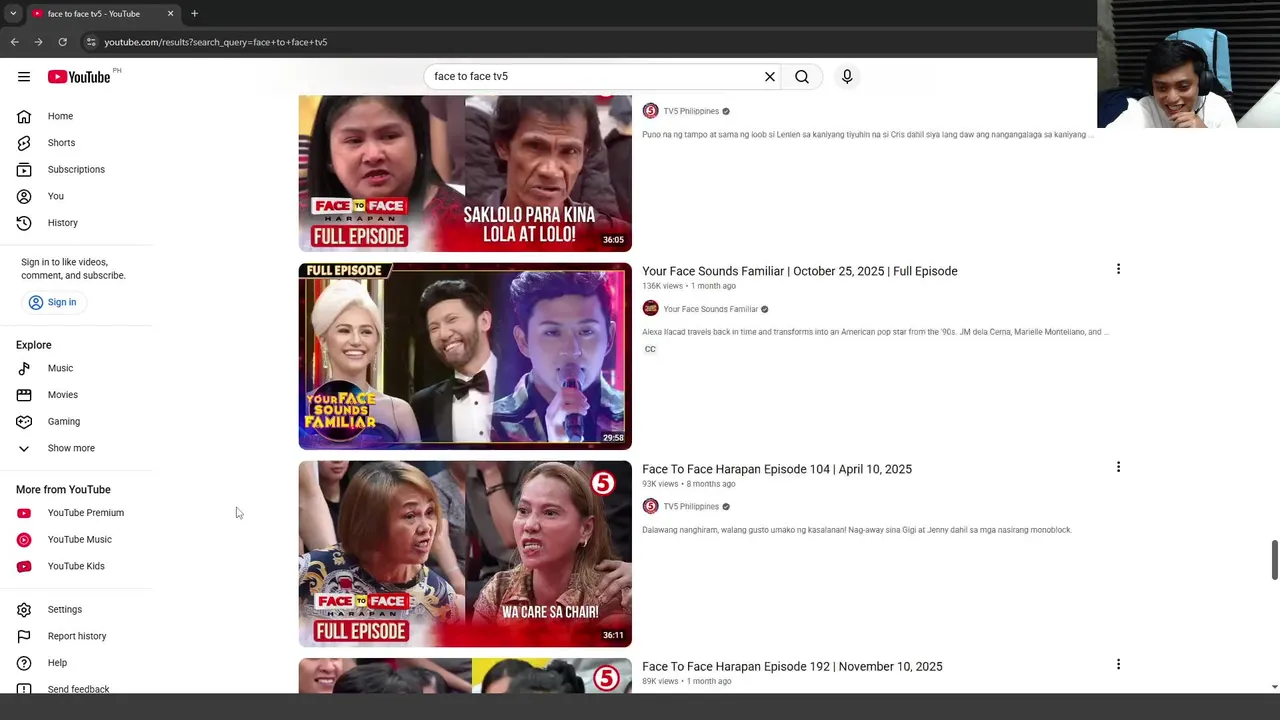Open Face To Face Harapan Episode 104 title
Screen dimensions: 1280x720
pyautogui.click(x=776, y=469)
